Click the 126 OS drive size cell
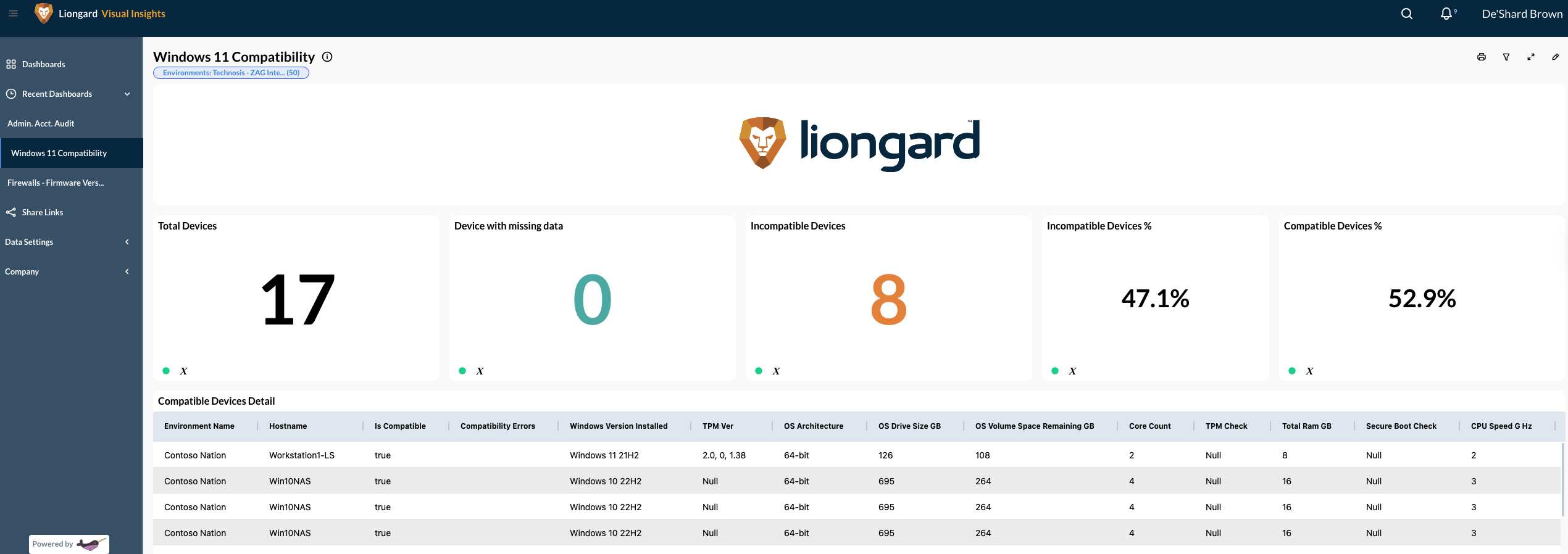The width and height of the screenshot is (1568, 554). coord(885,455)
